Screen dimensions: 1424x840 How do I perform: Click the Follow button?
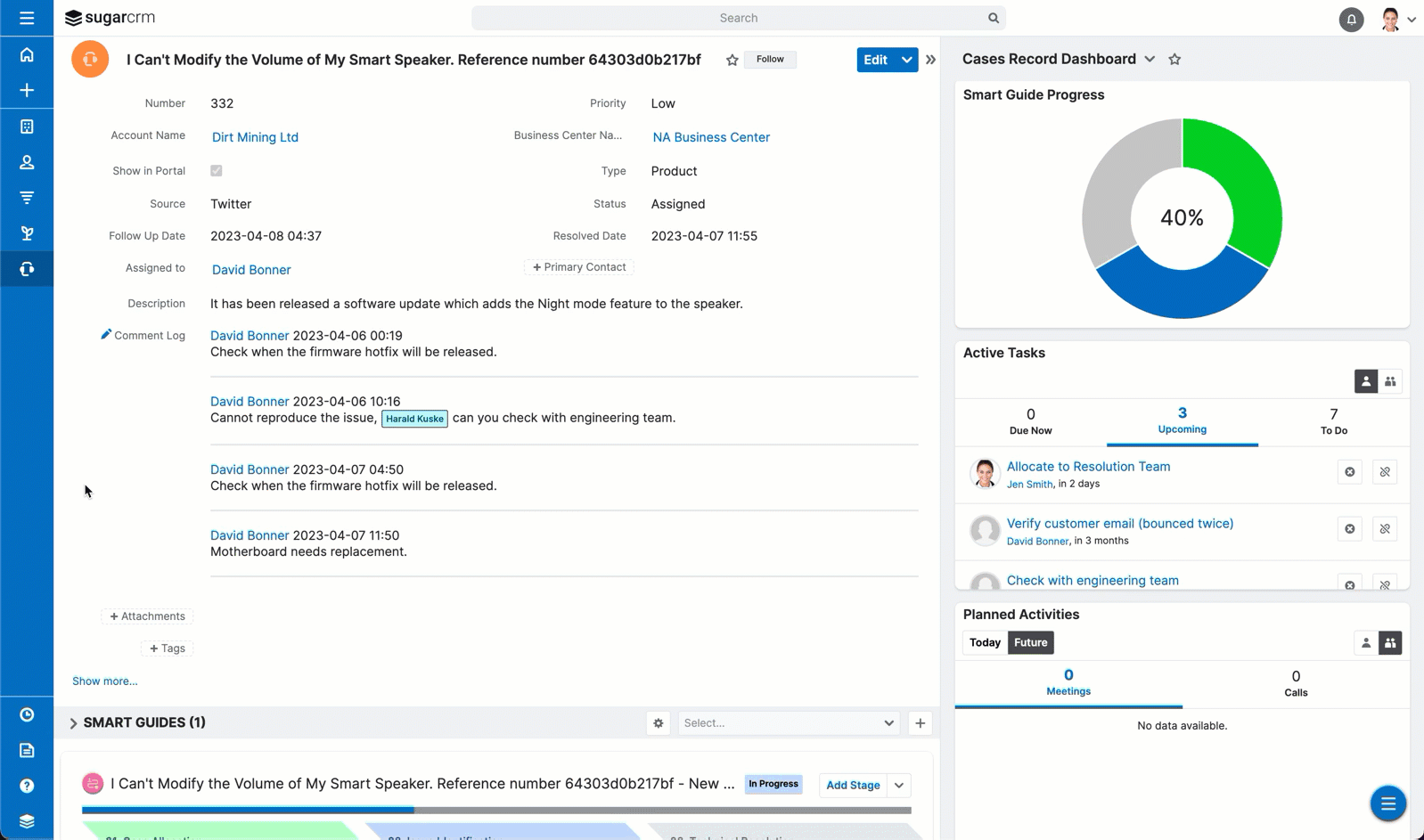(x=770, y=60)
